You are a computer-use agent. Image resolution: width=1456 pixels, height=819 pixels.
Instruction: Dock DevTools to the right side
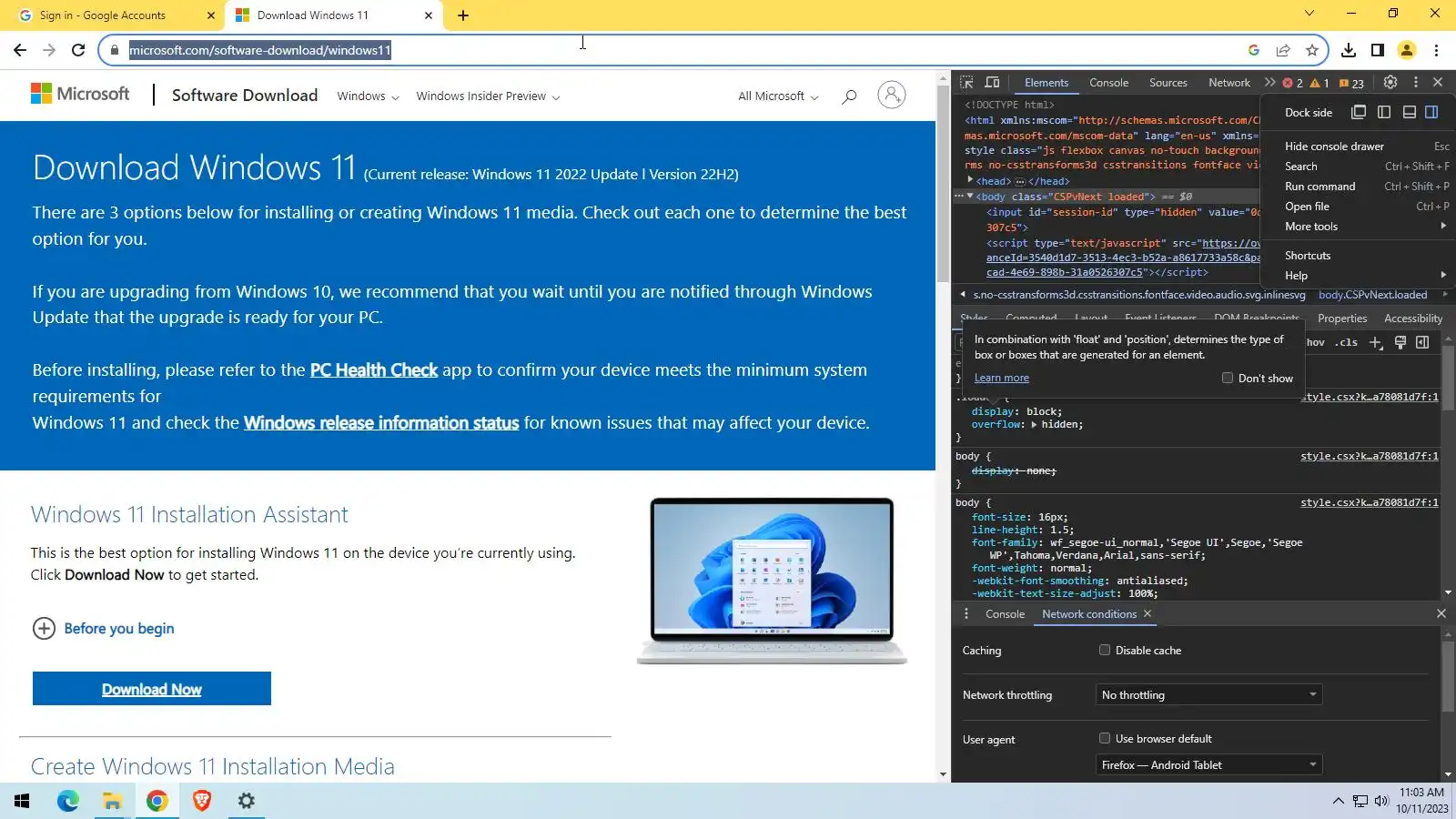pos(1431,112)
